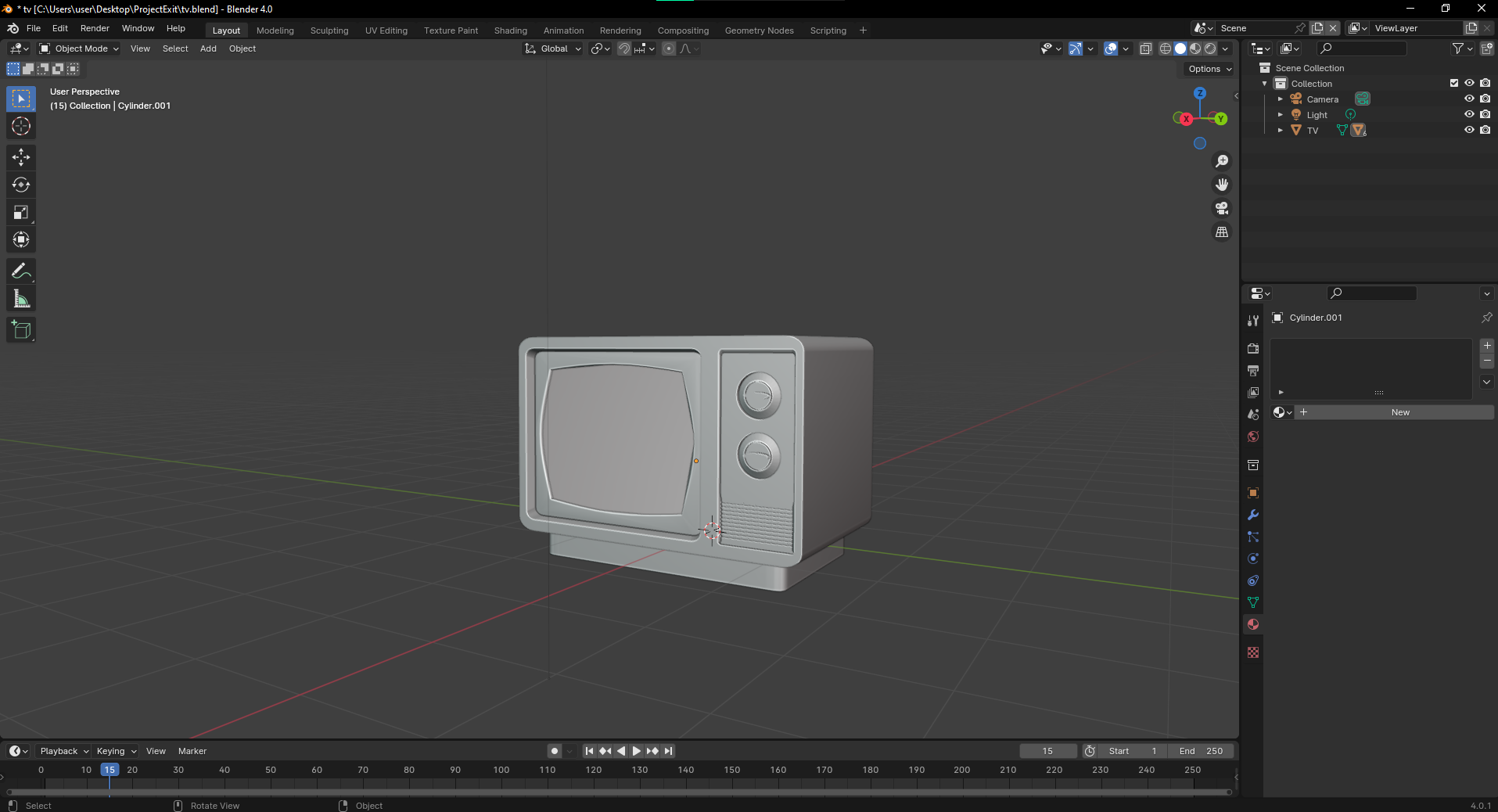This screenshot has height=812, width=1498.
Task: Hide Camera in viewport via eye icon
Action: click(1469, 99)
